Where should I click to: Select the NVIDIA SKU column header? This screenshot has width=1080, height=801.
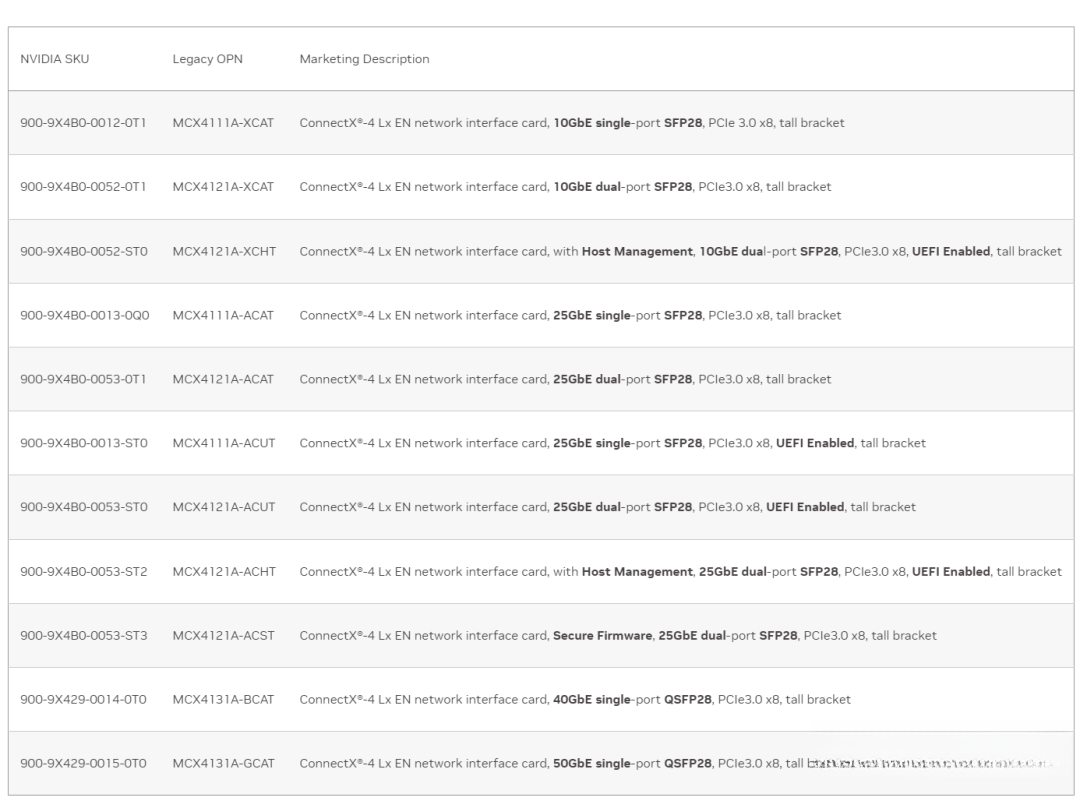click(x=54, y=59)
